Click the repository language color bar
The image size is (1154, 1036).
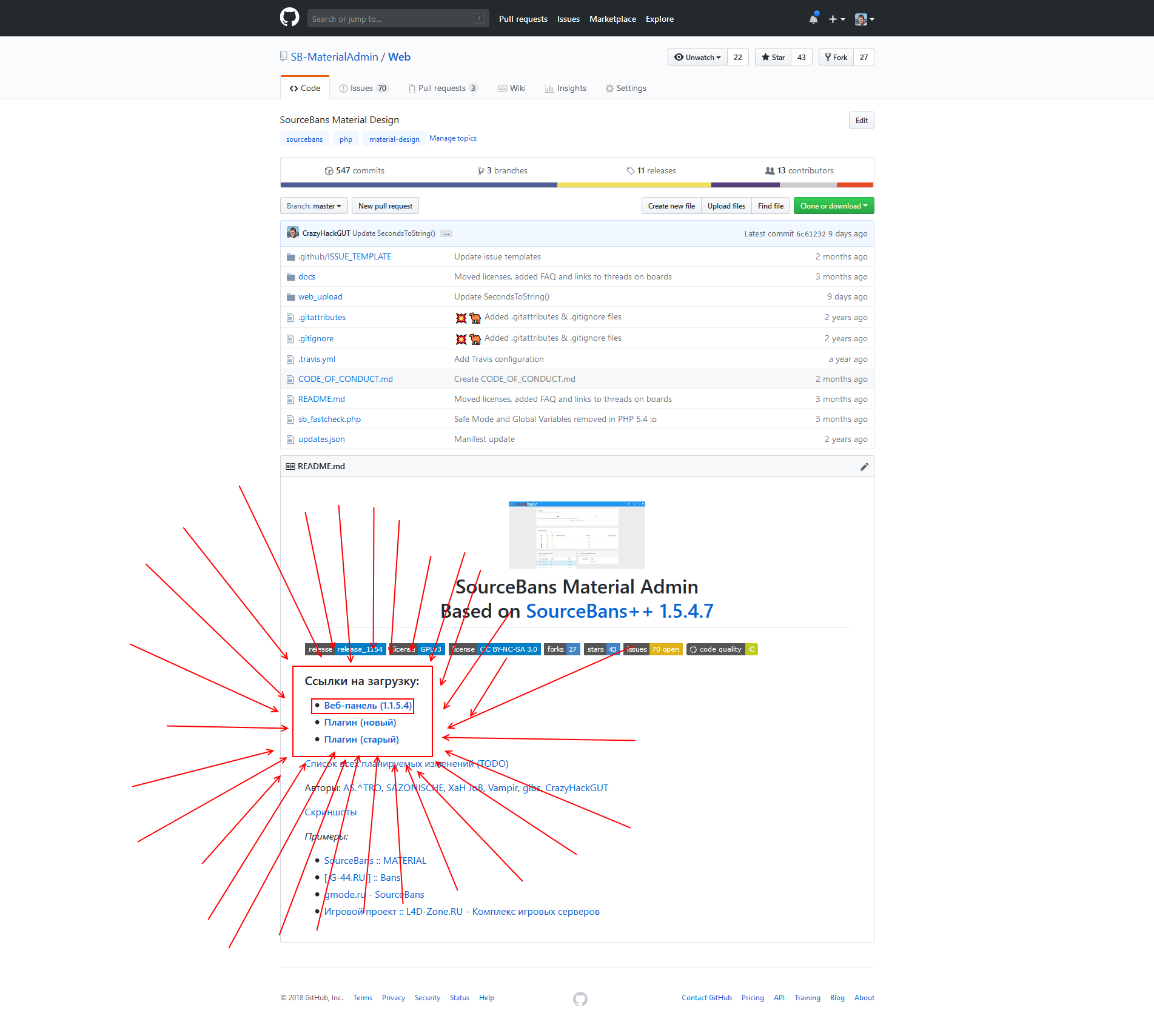576,185
